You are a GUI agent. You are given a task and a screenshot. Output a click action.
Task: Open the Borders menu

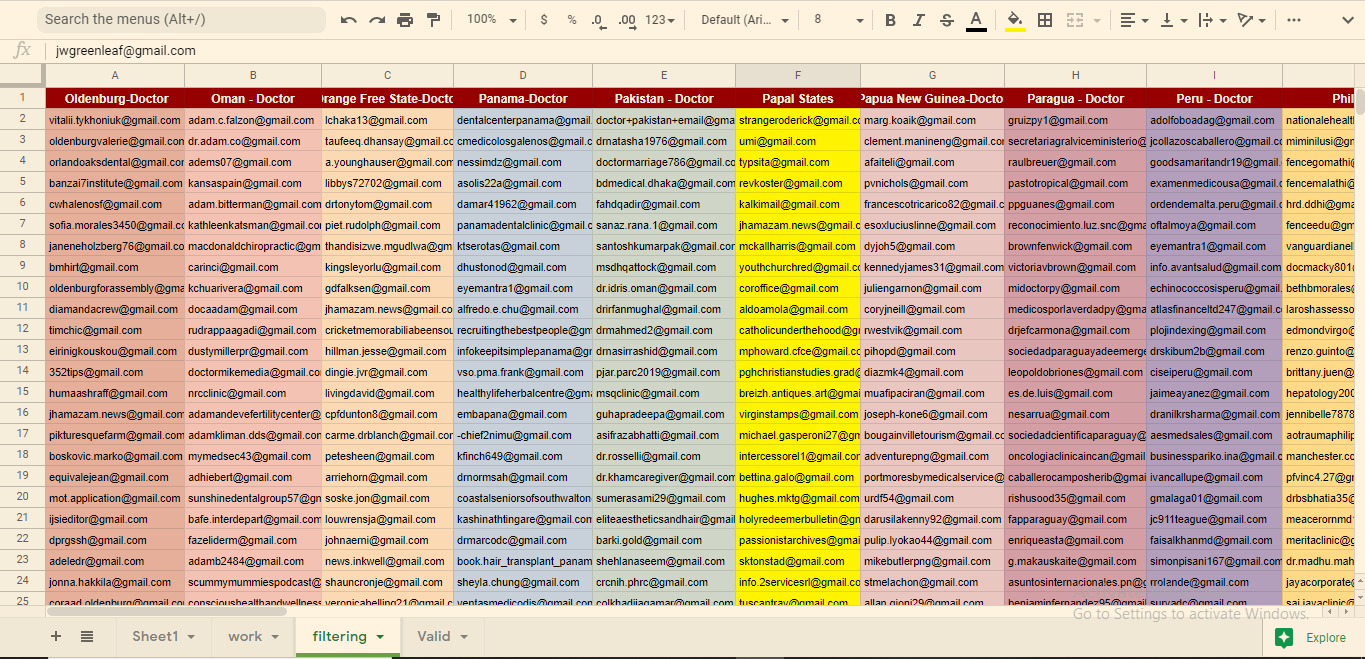[1044, 19]
